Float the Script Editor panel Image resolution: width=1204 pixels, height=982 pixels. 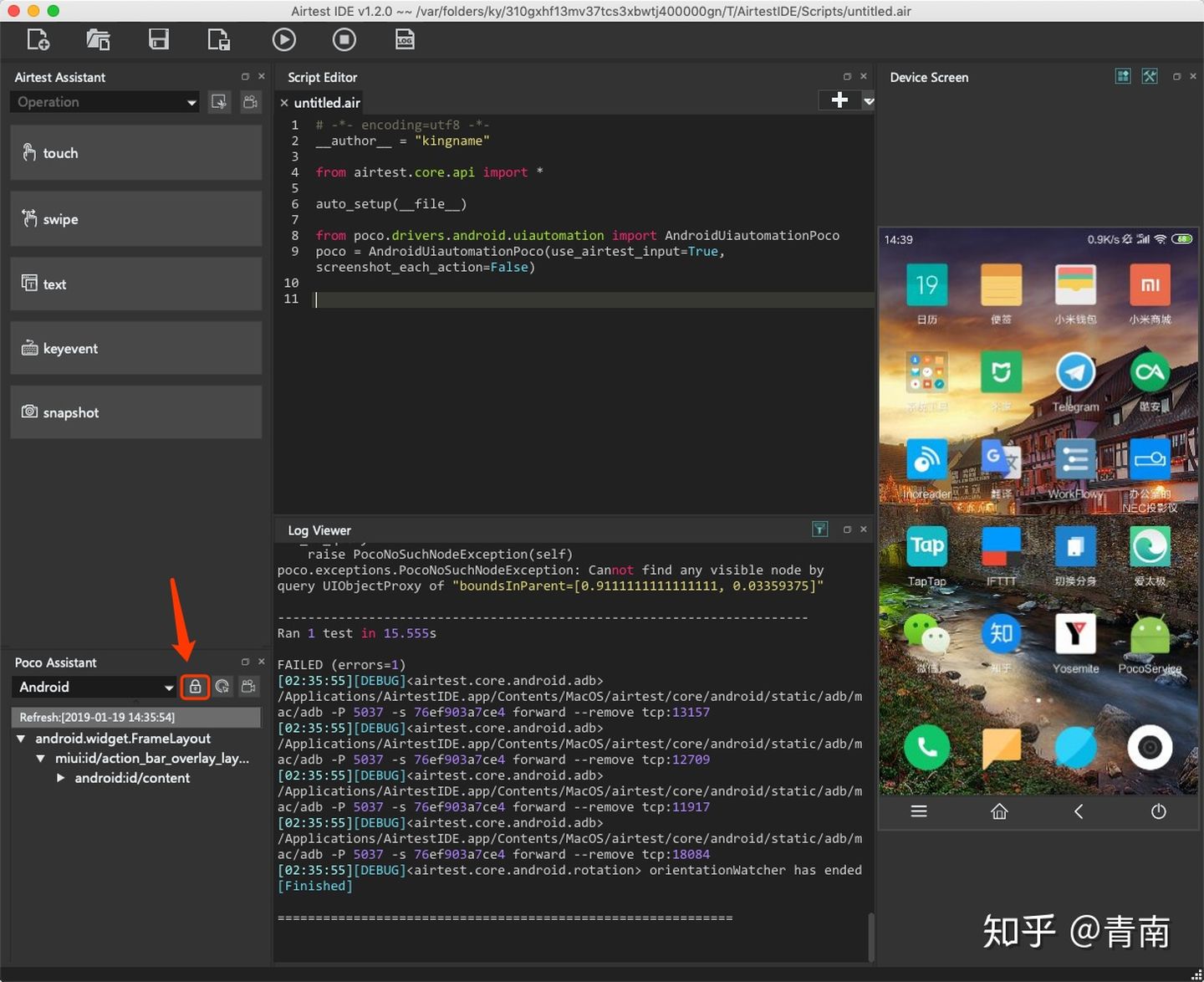[847, 76]
